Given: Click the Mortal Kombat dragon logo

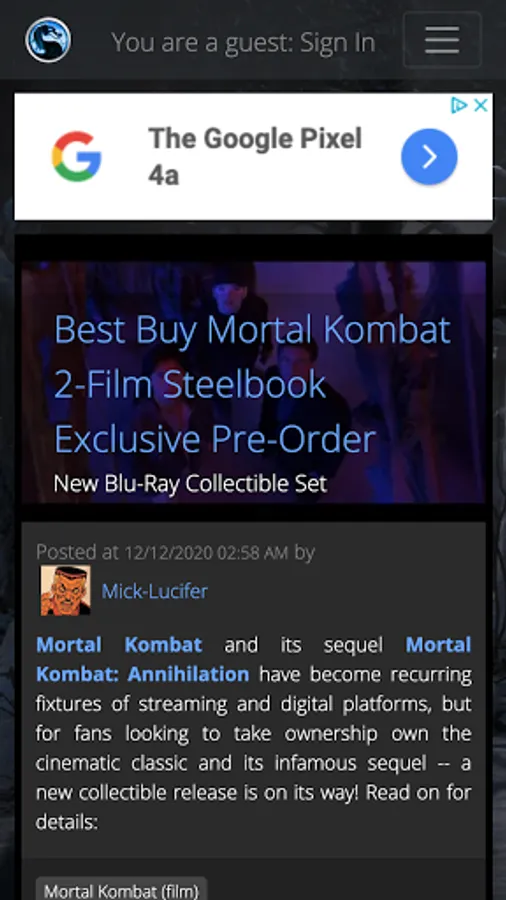Looking at the screenshot, I should [48, 40].
